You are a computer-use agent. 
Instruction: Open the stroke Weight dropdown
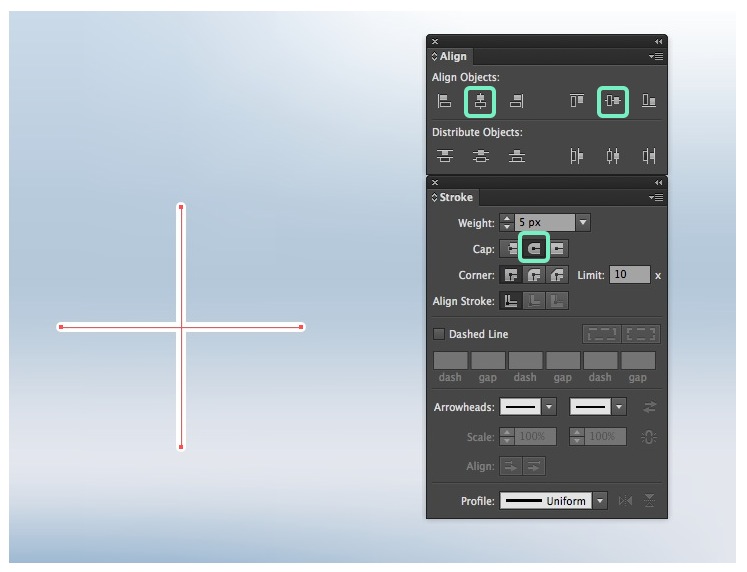point(583,222)
